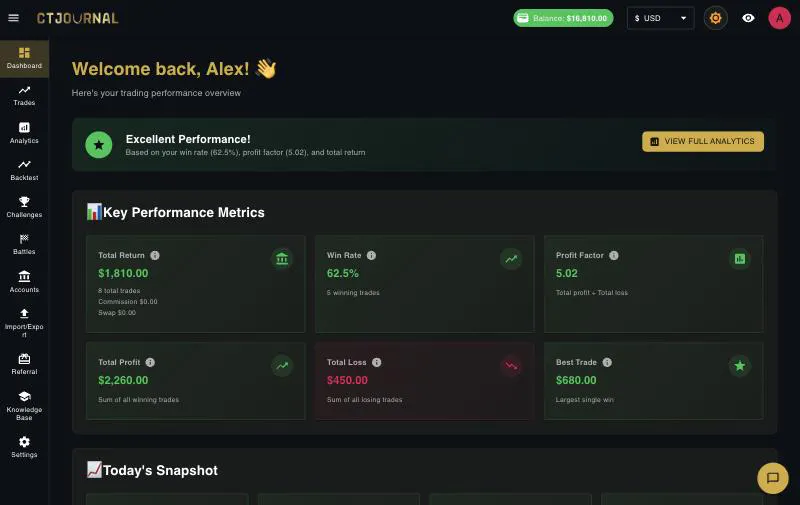Open the user avatar A menu
Image resolution: width=800 pixels, height=505 pixels.
click(779, 18)
